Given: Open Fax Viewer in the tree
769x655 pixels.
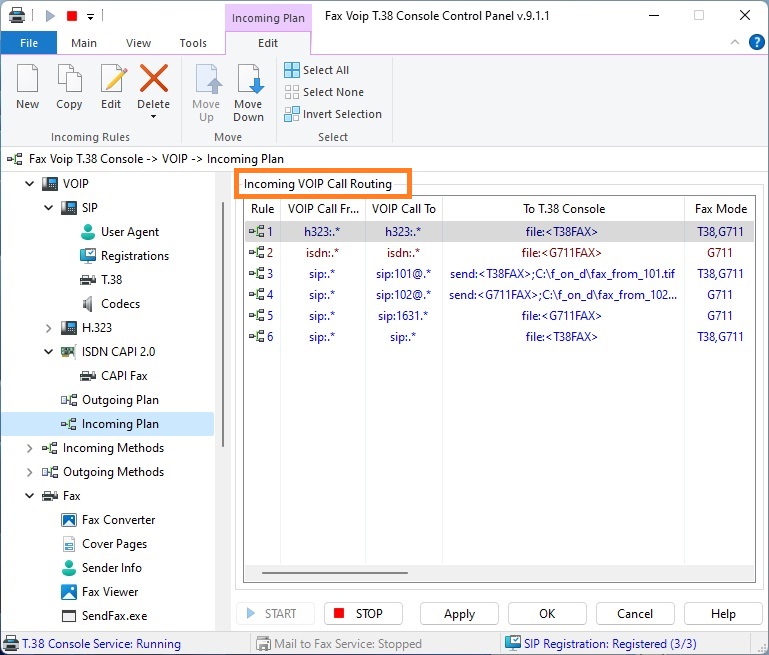Looking at the screenshot, I should tap(100, 592).
